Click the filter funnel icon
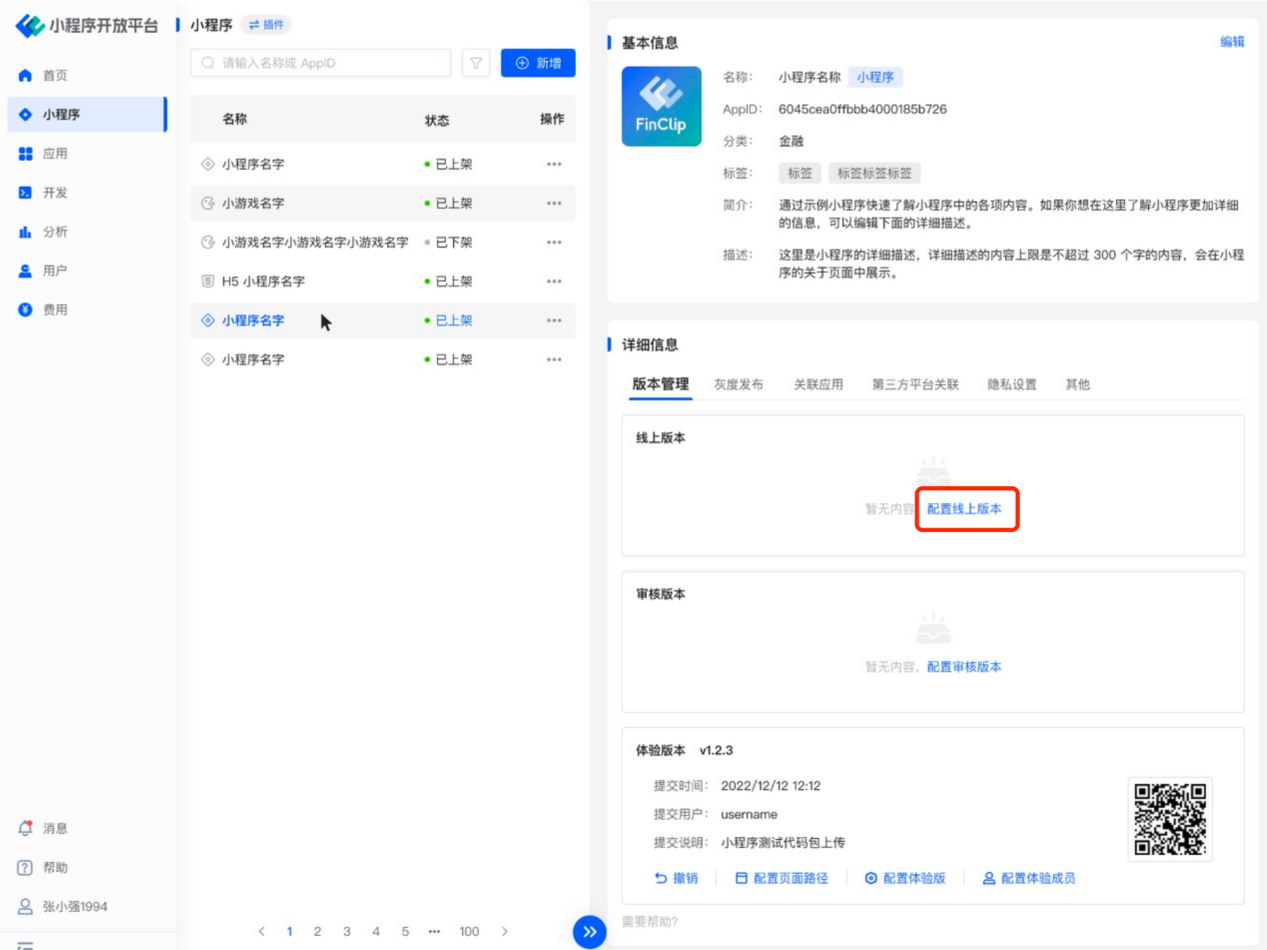1267x950 pixels. [x=476, y=63]
